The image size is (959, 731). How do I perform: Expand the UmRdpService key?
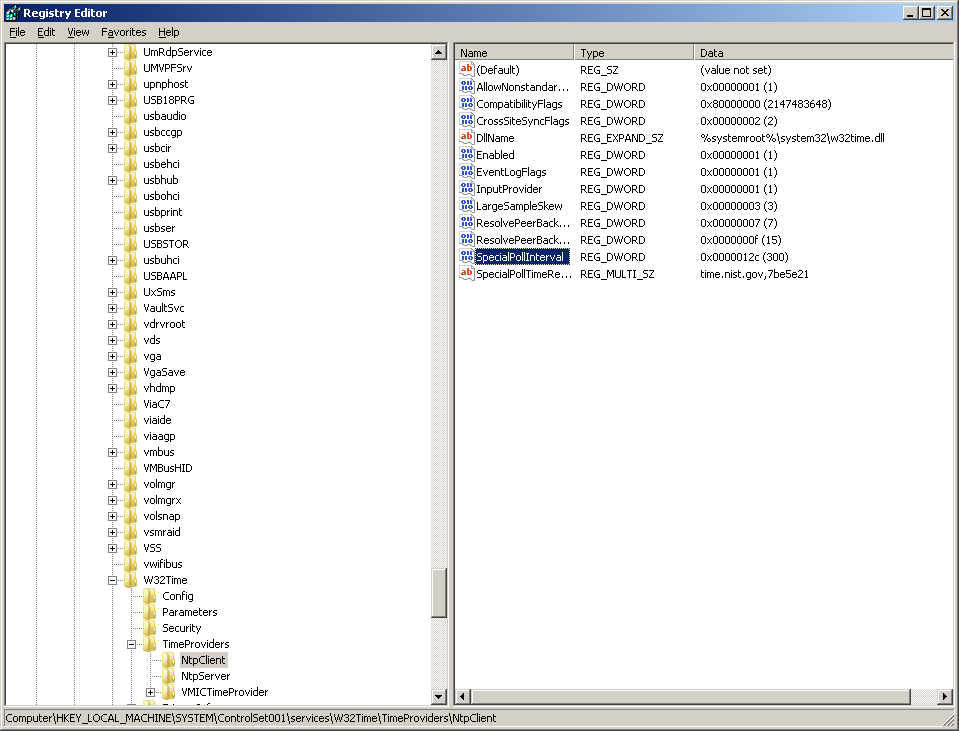coord(113,53)
